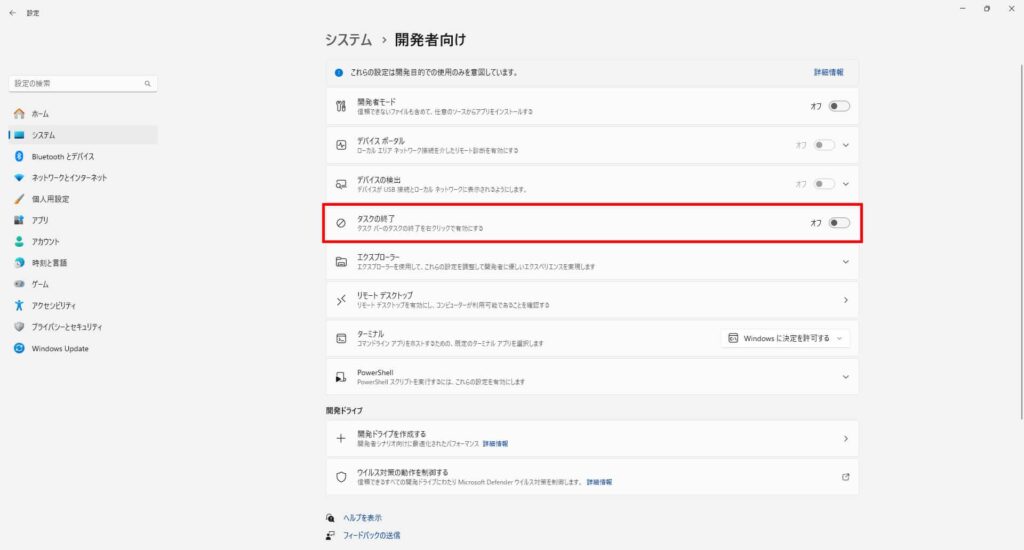1024x550 pixels.
Task: Enable the 開発者モード toggle
Action: [x=838, y=106]
